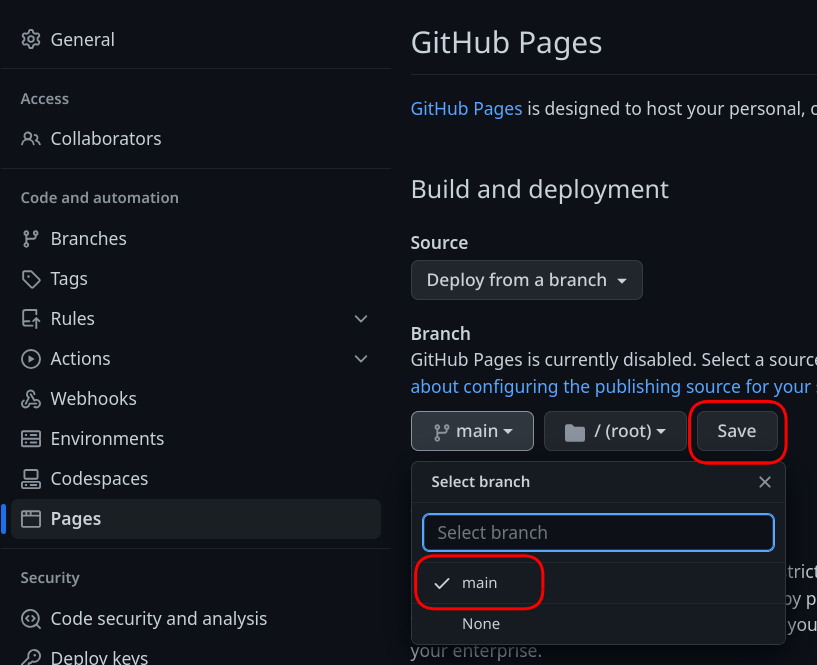817x665 pixels.
Task: Open the / (root) folder dropdown
Action: pos(615,431)
